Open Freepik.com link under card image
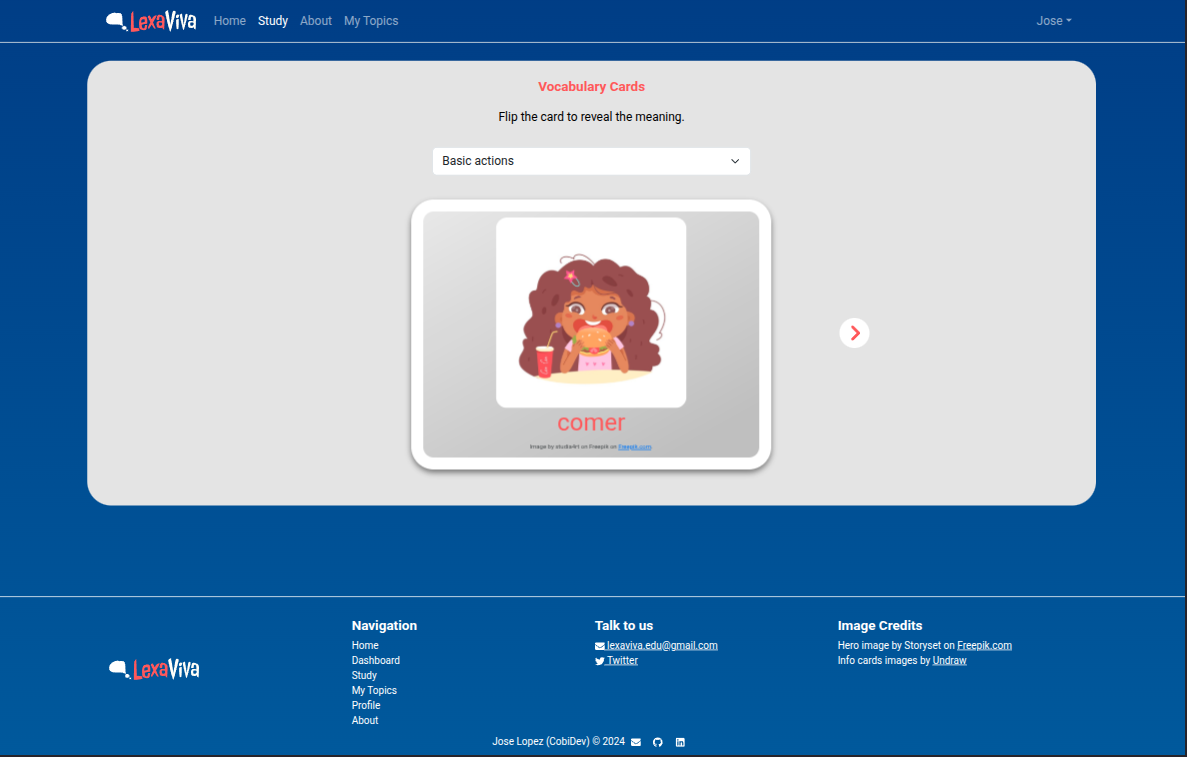The image size is (1187, 757). (634, 447)
